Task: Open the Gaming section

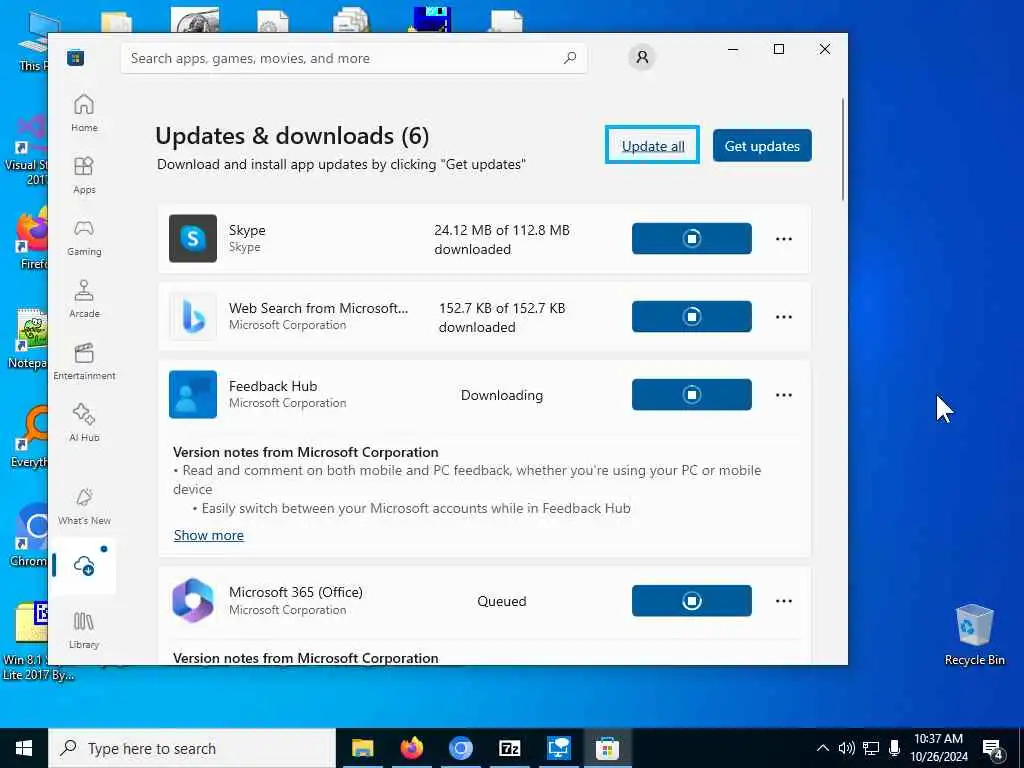Action: coord(84,237)
